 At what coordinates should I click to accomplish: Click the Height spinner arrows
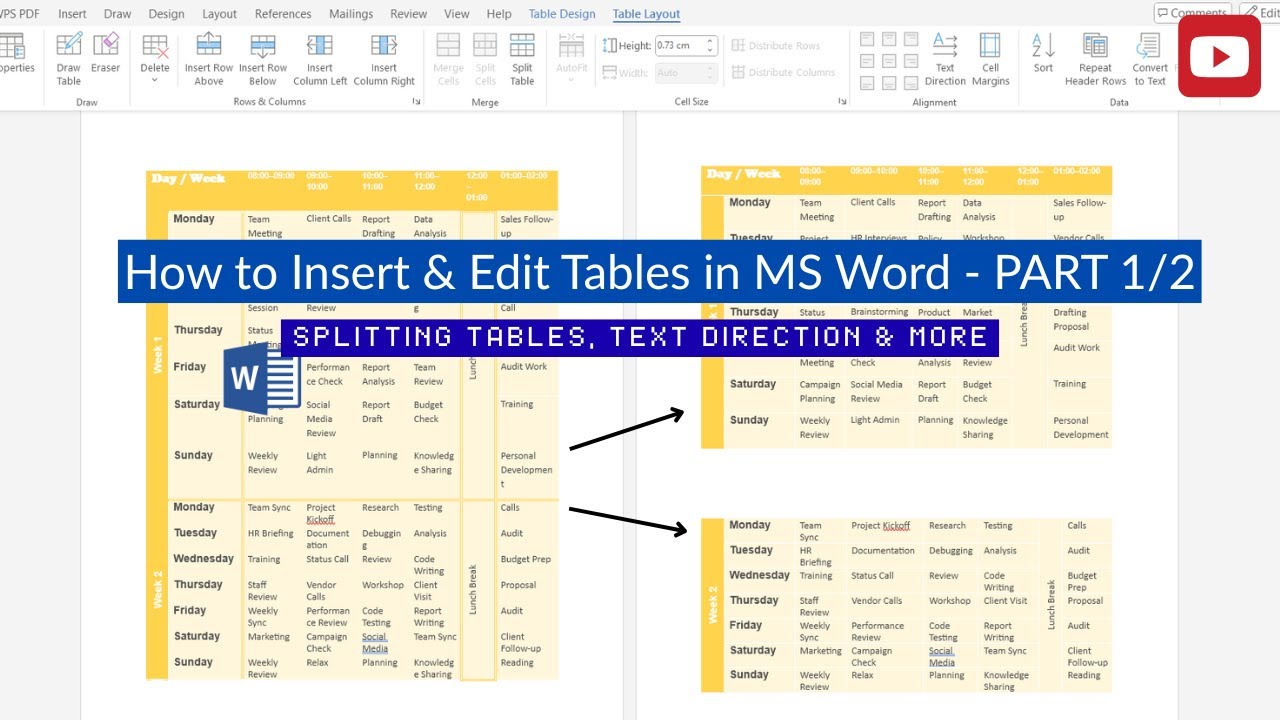tap(710, 46)
